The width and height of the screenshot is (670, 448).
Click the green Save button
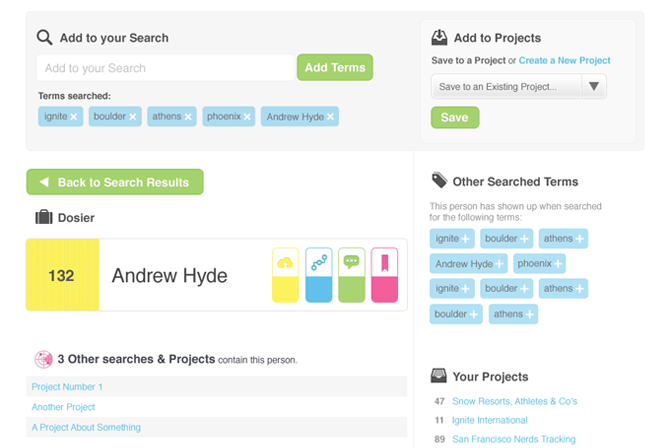[x=455, y=117]
